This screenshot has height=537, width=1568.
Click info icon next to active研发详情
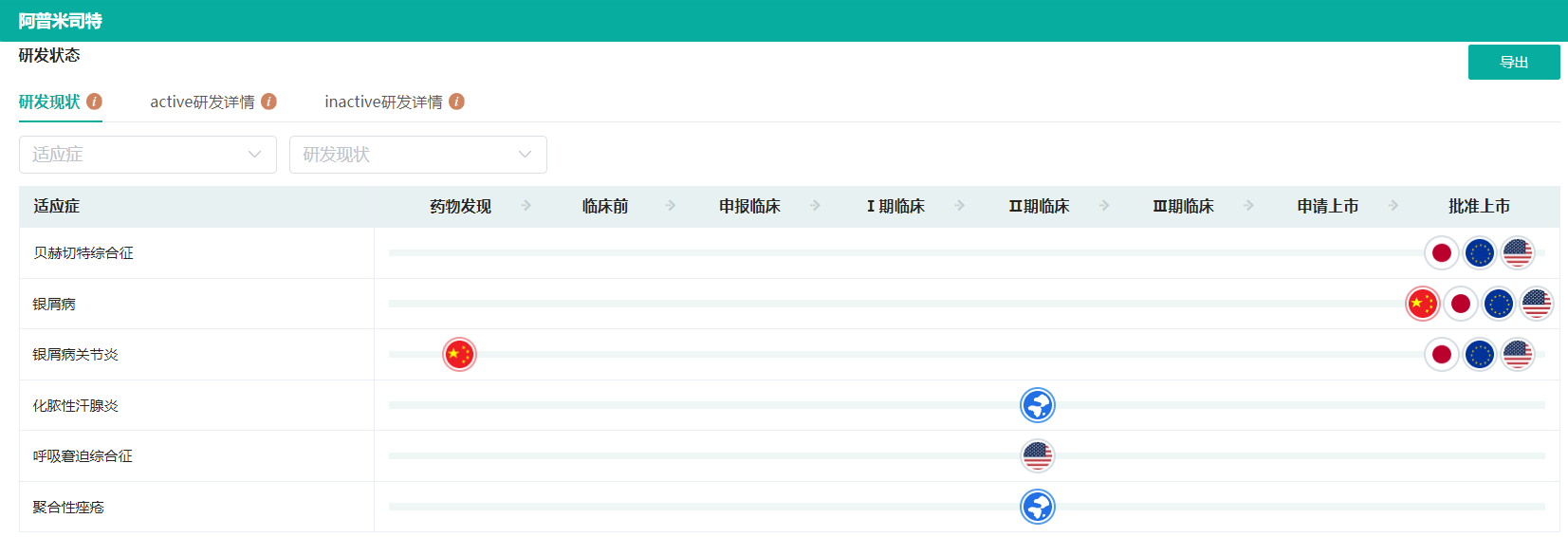coord(268,102)
